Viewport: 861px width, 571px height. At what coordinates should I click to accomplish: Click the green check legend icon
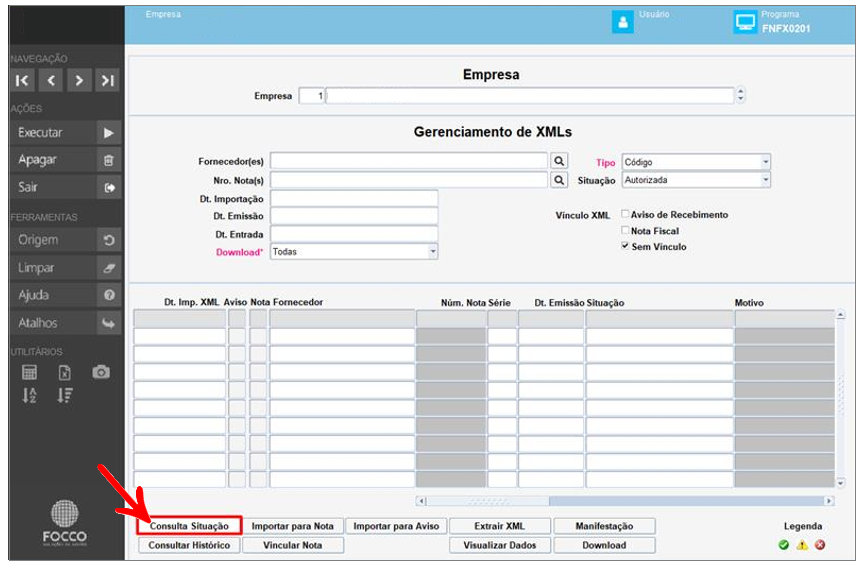click(784, 545)
